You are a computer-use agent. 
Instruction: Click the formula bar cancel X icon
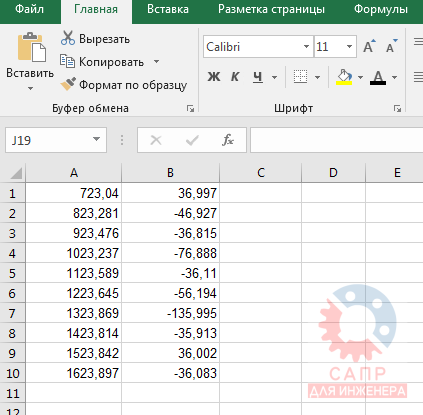156,140
